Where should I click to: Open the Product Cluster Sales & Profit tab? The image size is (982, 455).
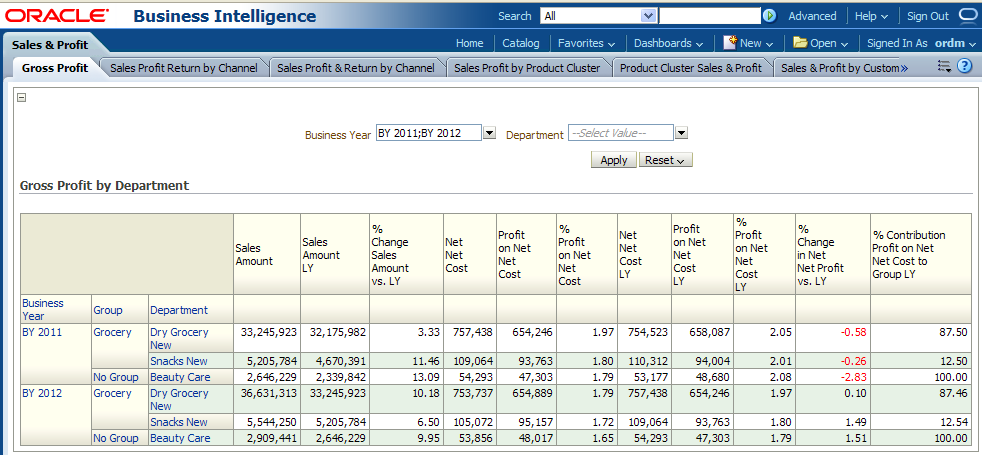pos(690,68)
